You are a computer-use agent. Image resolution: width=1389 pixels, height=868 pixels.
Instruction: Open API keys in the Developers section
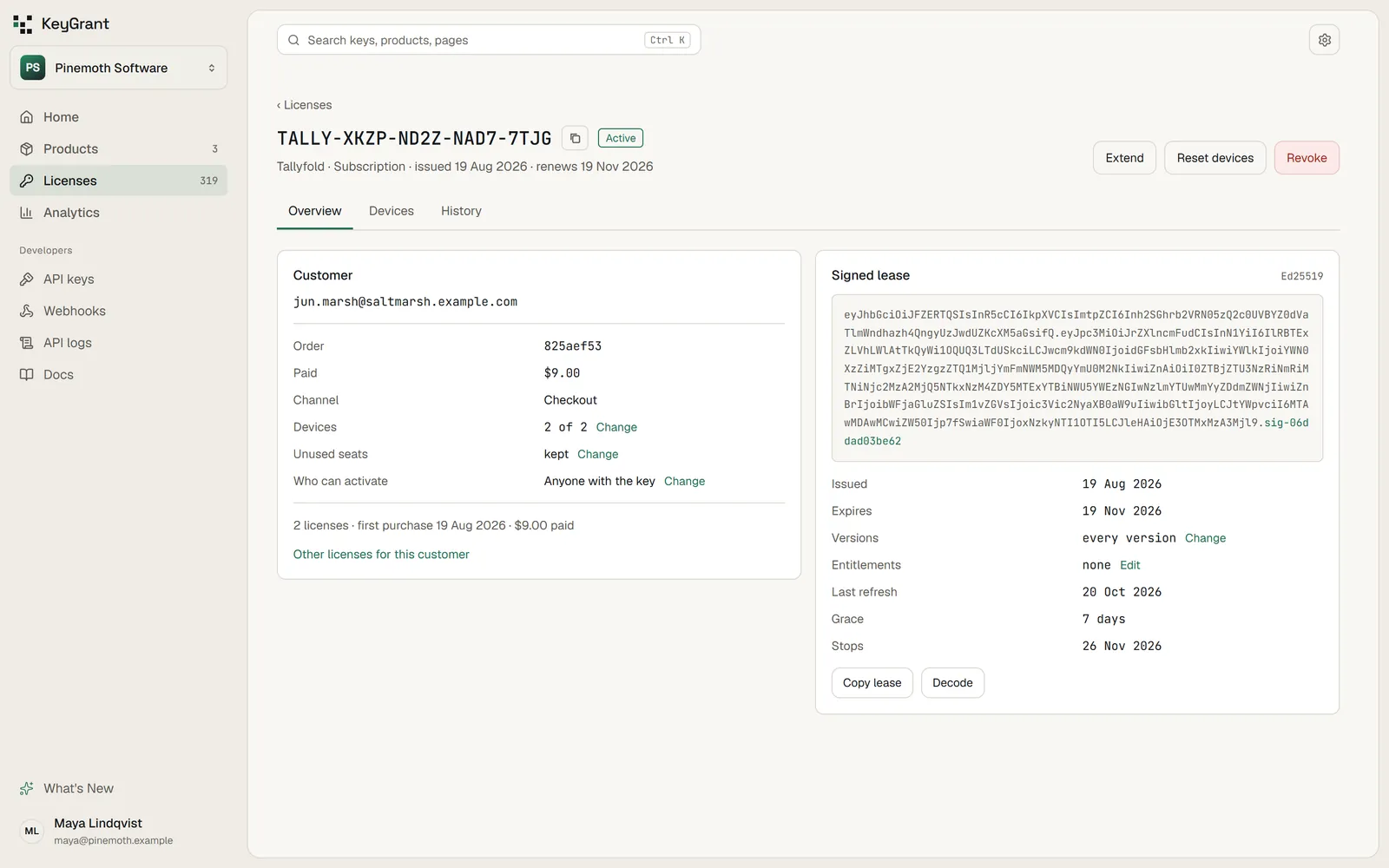pyautogui.click(x=118, y=279)
